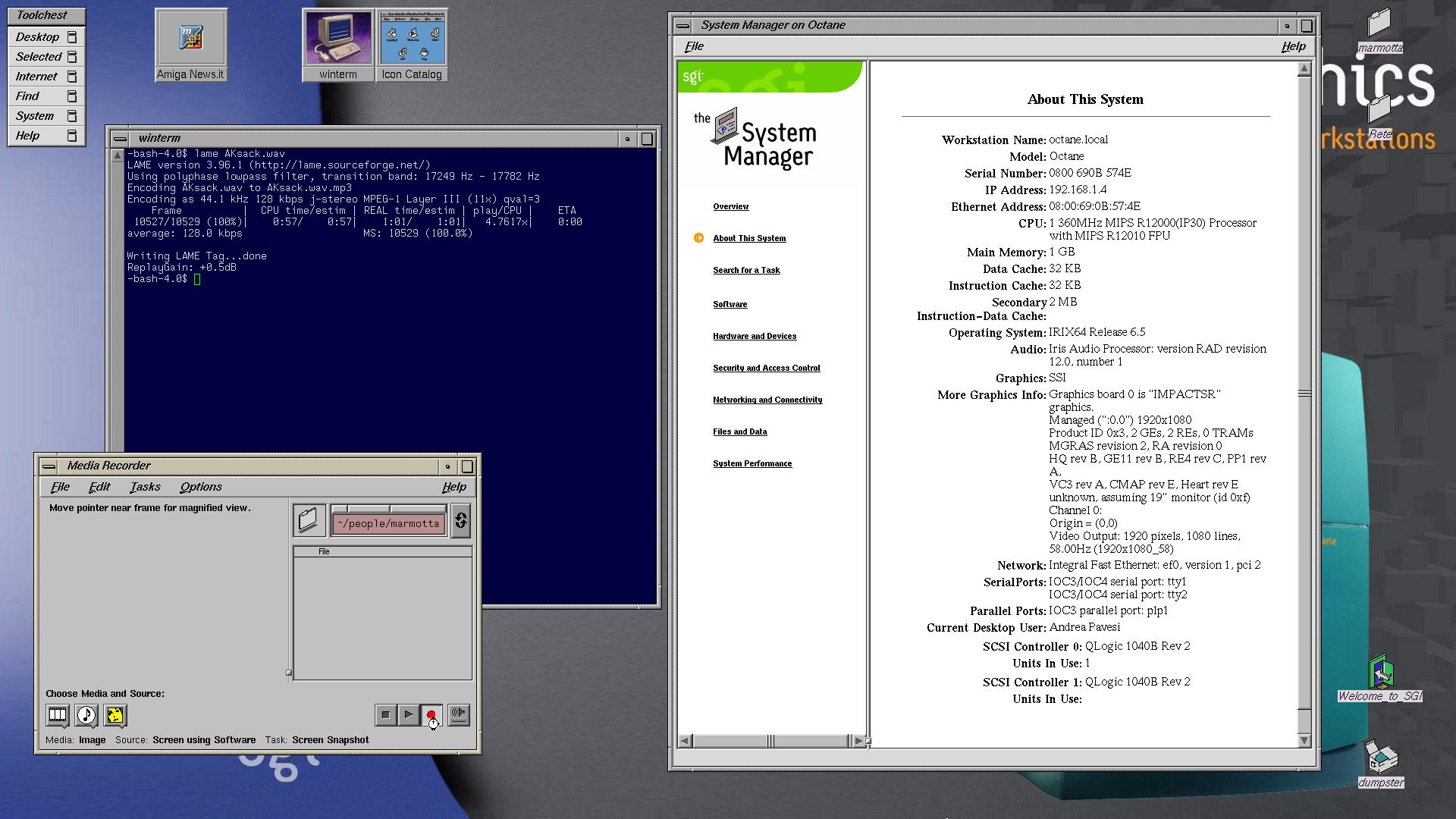Click the System Manager scroll down arrow

pyautogui.click(x=1304, y=740)
